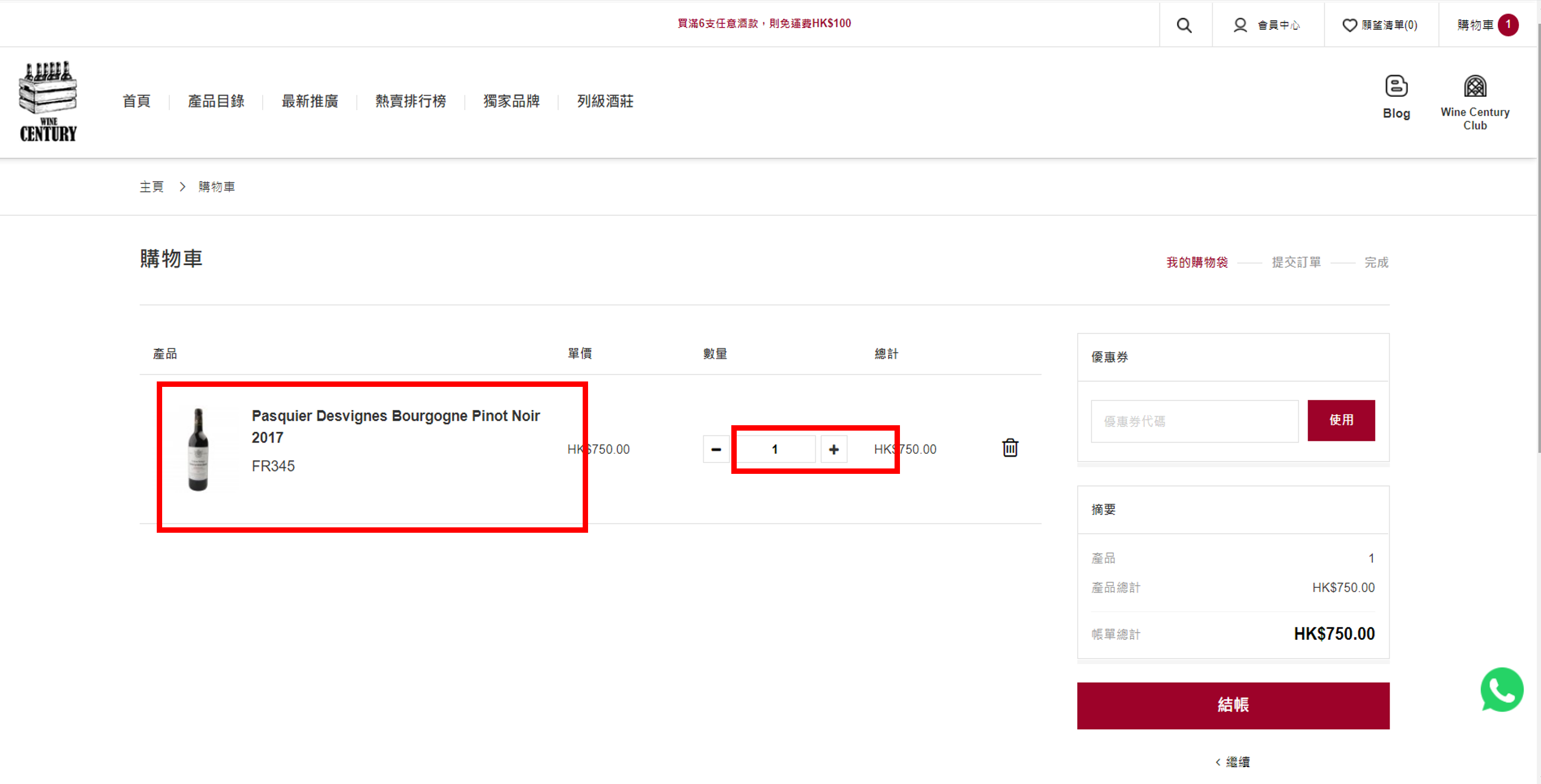Click the FR345 product code text

[273, 466]
